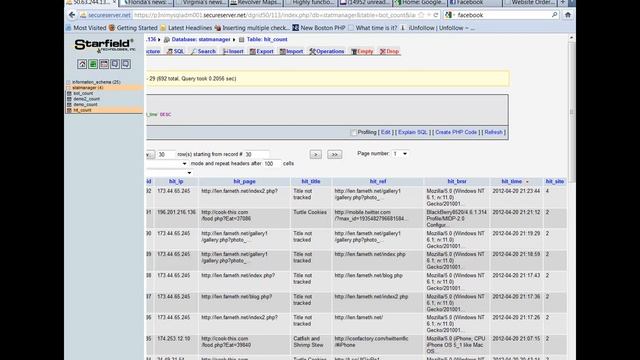The width and height of the screenshot is (640, 360).
Task: Click the browser back arrow button
Action: pyautogui.click(x=72, y=15)
